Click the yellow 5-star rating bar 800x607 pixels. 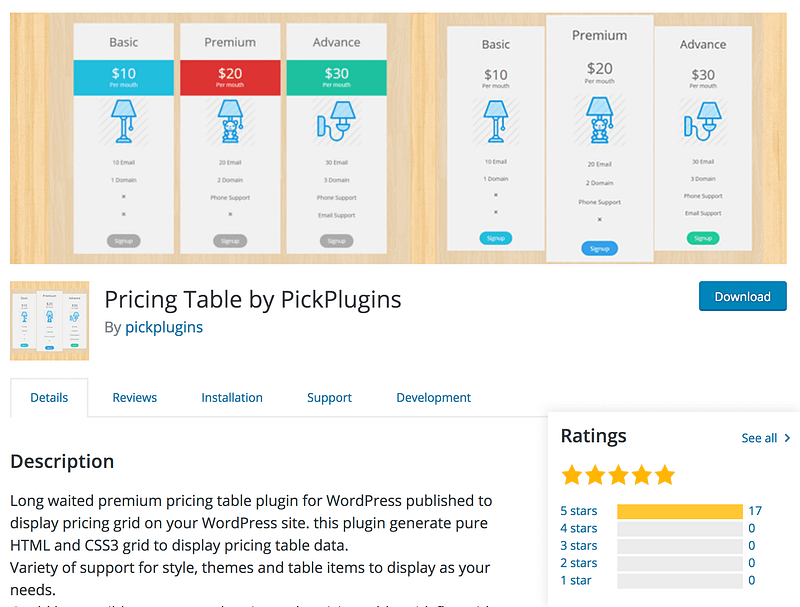tap(680, 510)
